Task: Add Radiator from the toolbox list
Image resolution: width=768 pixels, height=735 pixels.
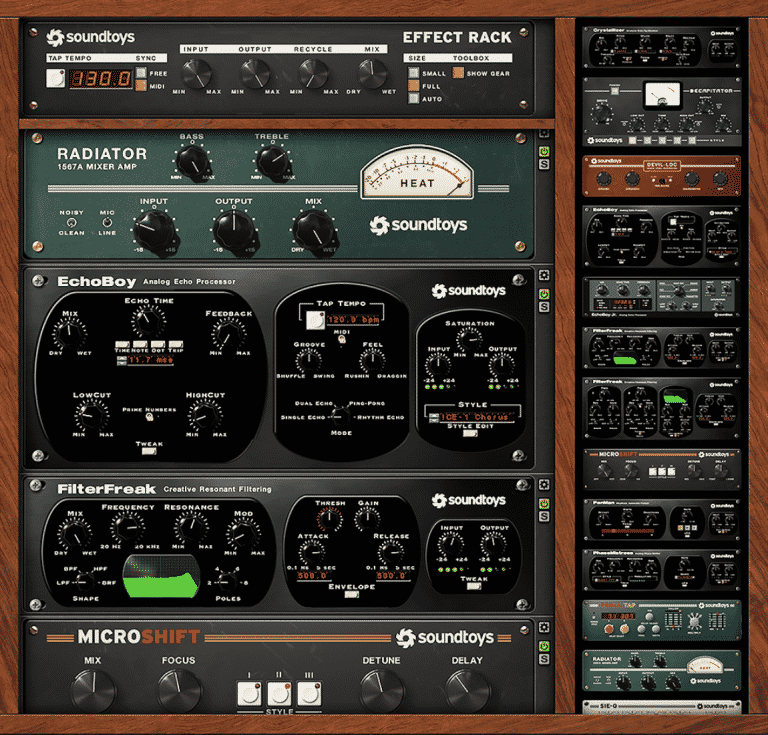Action: click(x=661, y=670)
